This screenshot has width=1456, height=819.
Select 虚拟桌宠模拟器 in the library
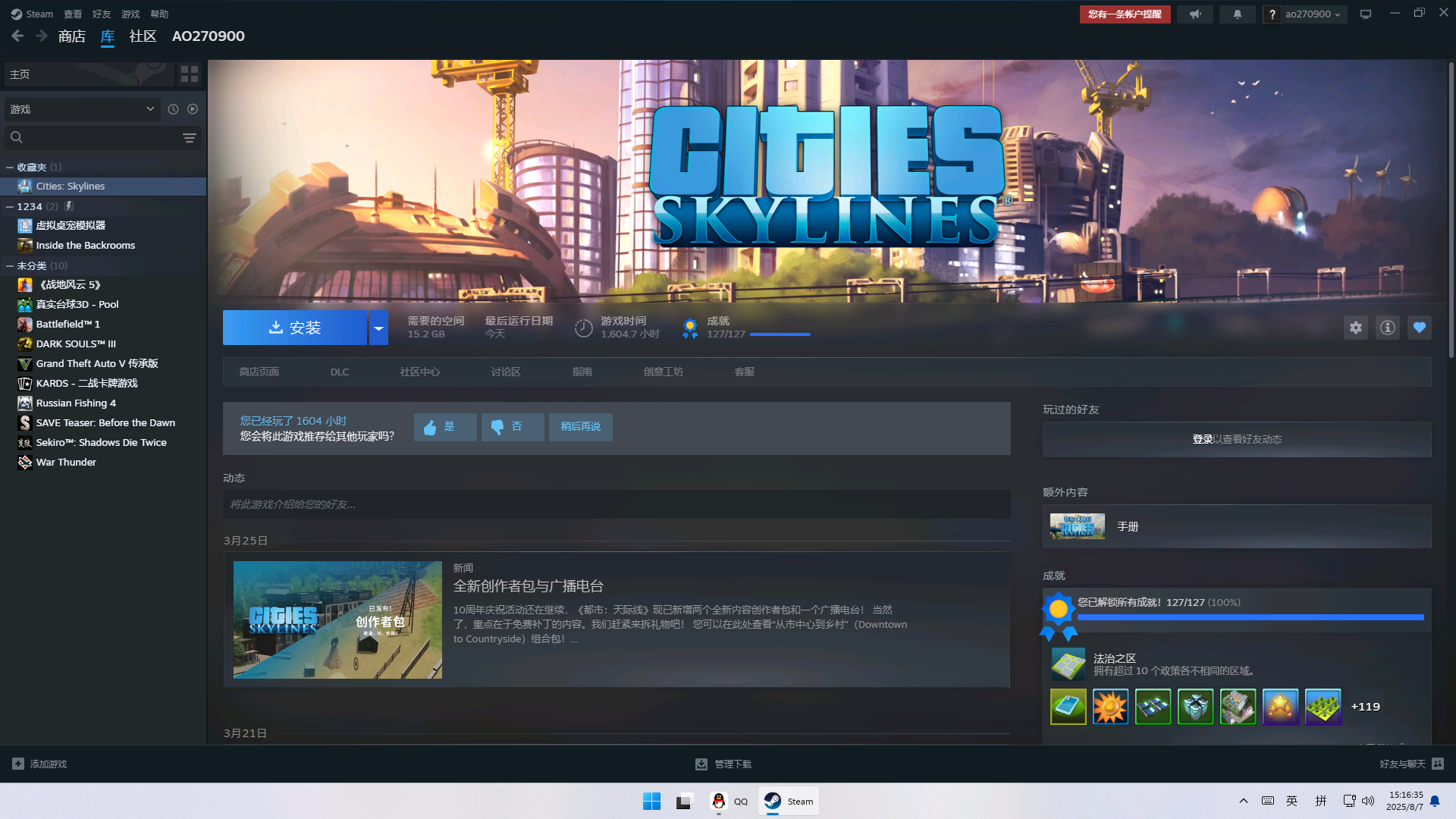[x=103, y=226]
